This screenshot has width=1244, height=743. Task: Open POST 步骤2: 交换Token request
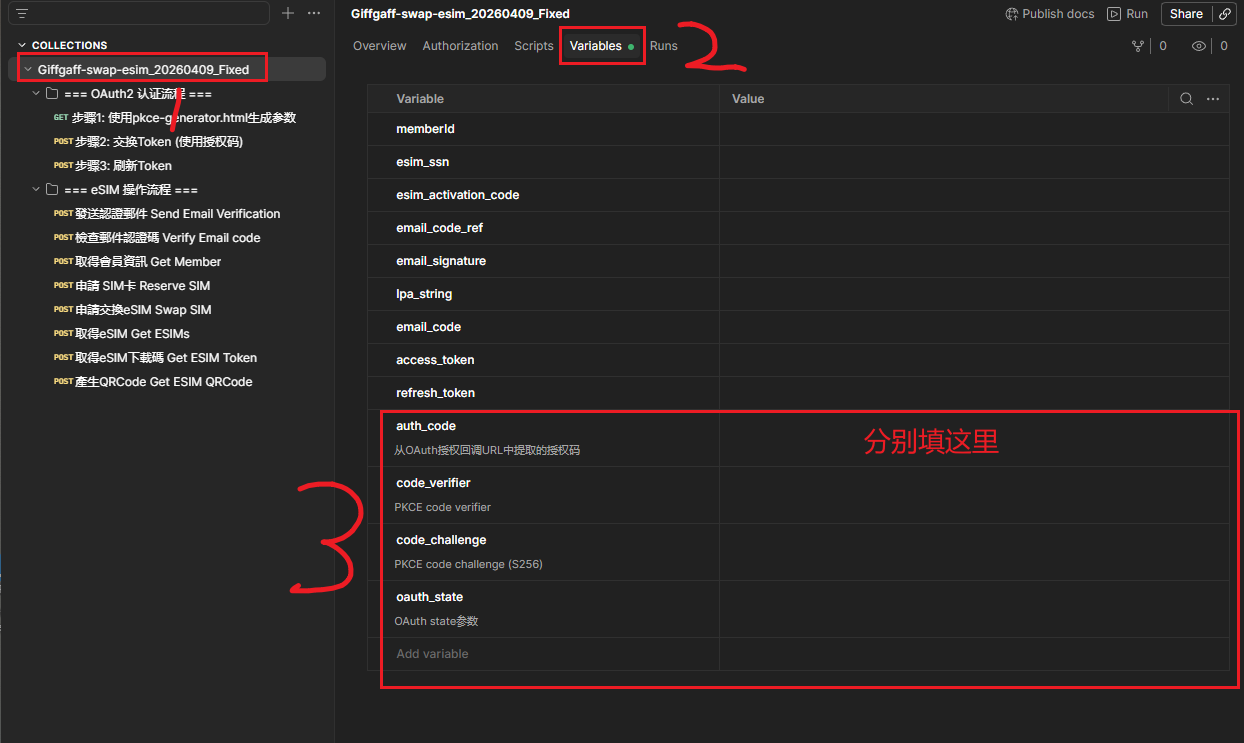[148, 142]
